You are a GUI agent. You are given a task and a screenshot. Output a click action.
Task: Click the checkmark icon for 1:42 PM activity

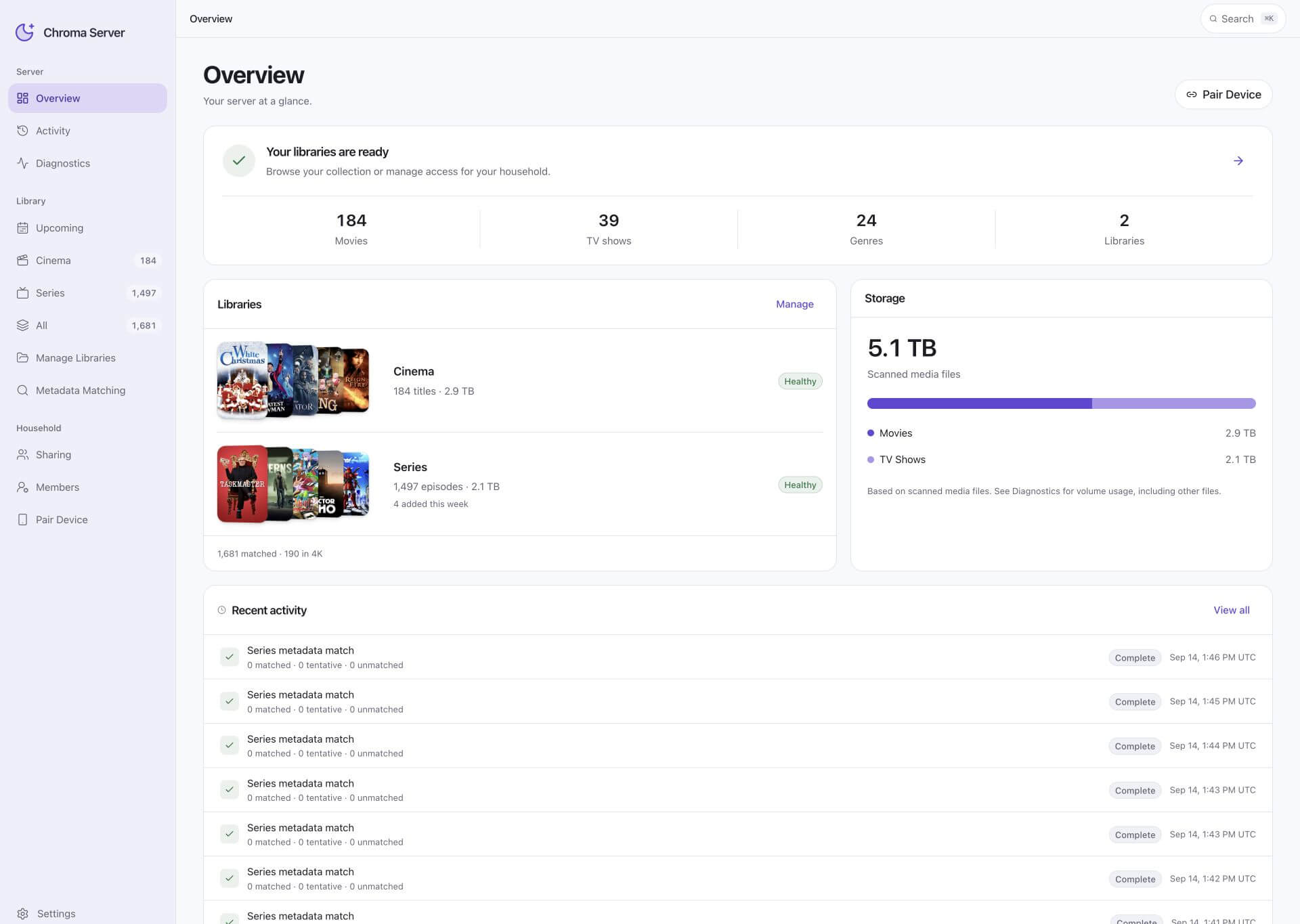230,879
